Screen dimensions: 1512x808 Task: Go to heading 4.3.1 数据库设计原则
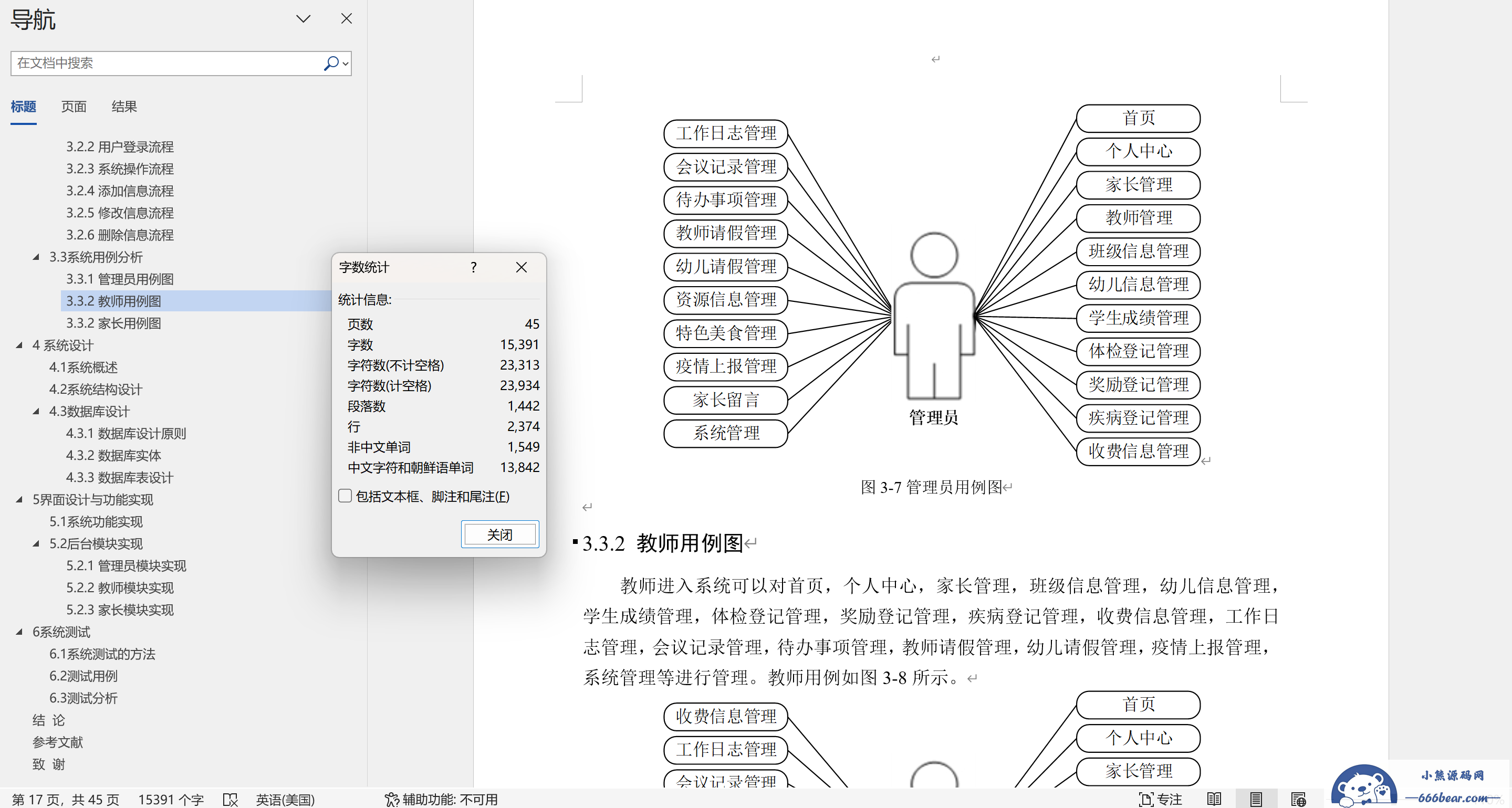(x=126, y=434)
